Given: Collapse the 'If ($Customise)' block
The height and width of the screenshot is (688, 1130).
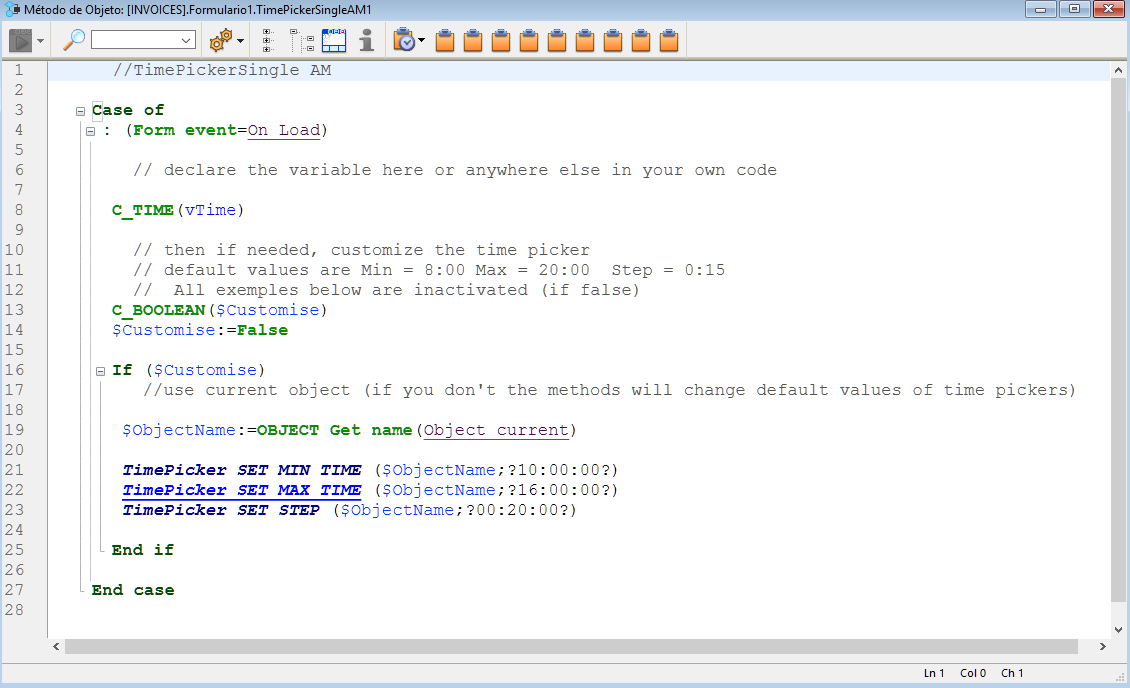Looking at the screenshot, I should pos(100,371).
